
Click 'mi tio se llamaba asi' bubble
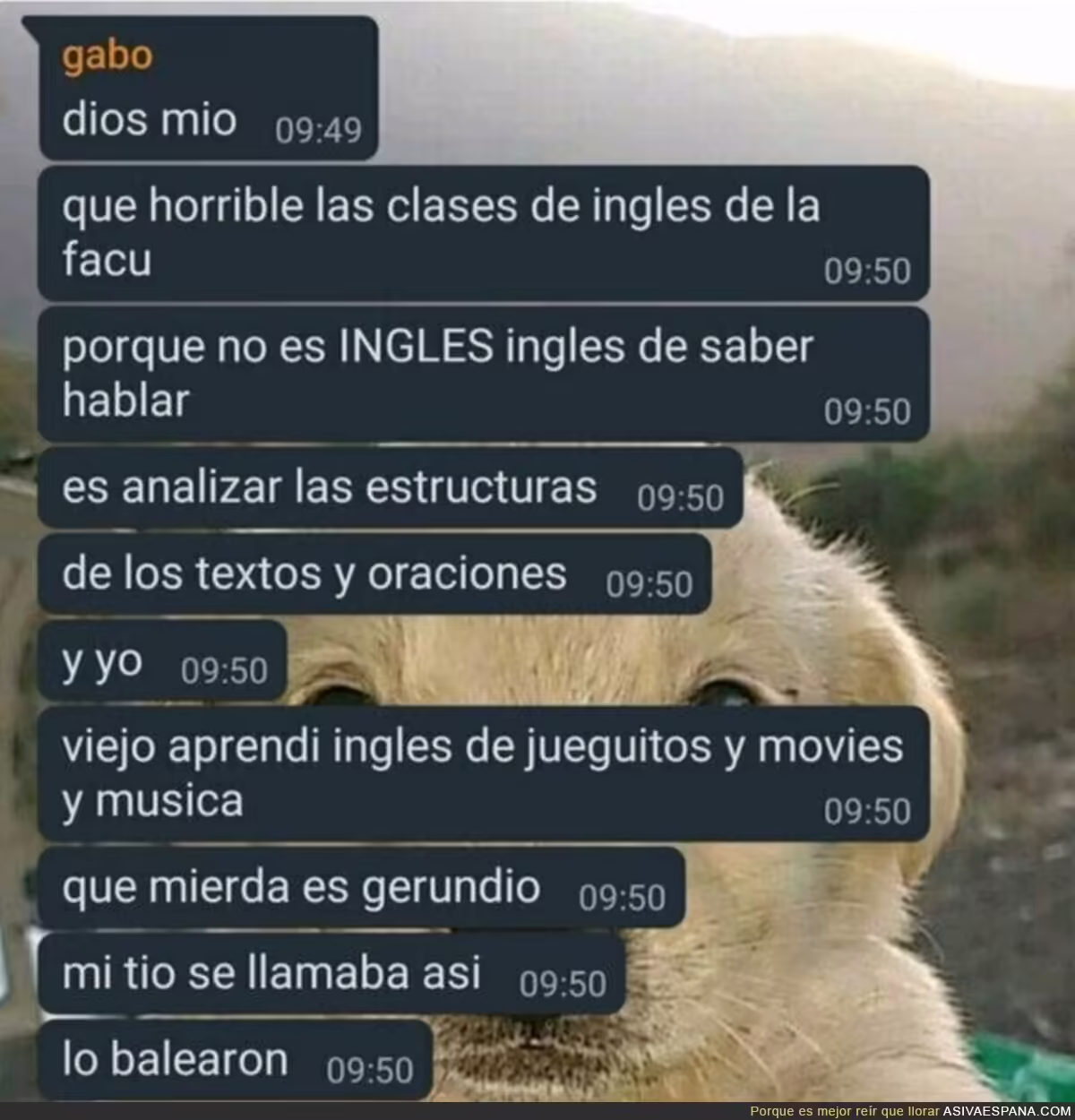click(x=331, y=974)
